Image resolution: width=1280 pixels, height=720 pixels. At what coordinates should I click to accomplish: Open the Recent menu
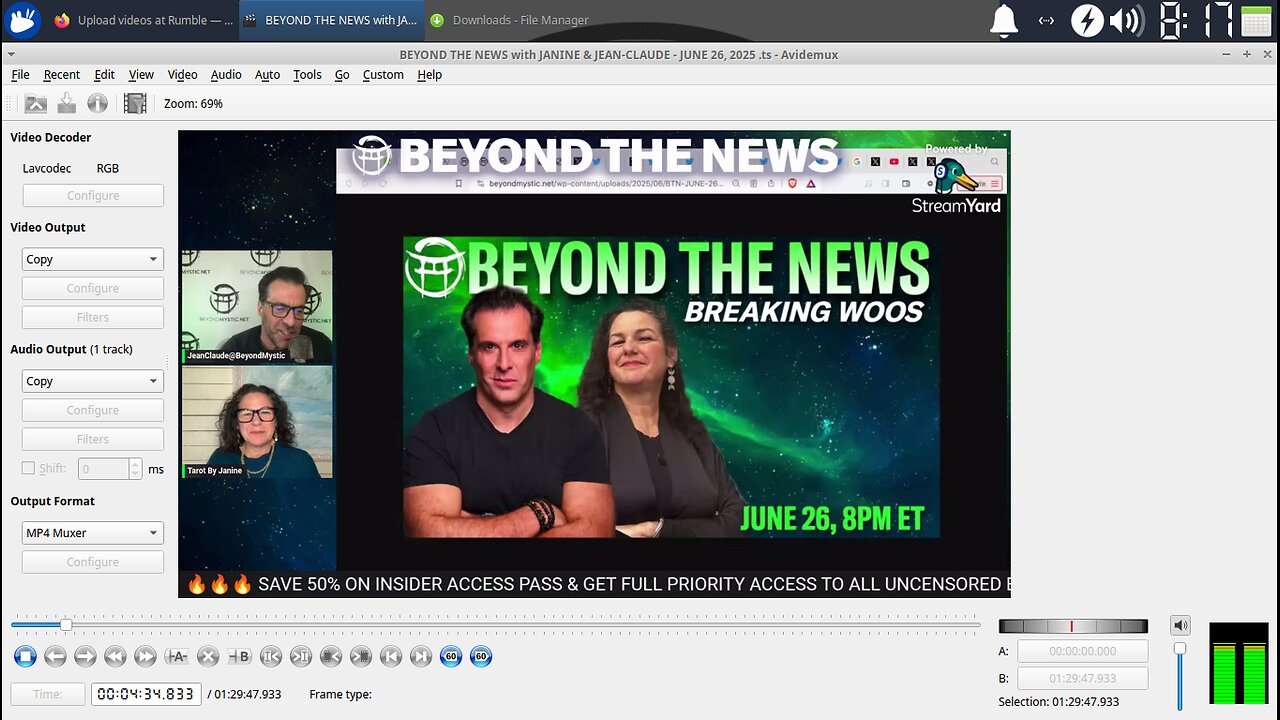(62, 75)
